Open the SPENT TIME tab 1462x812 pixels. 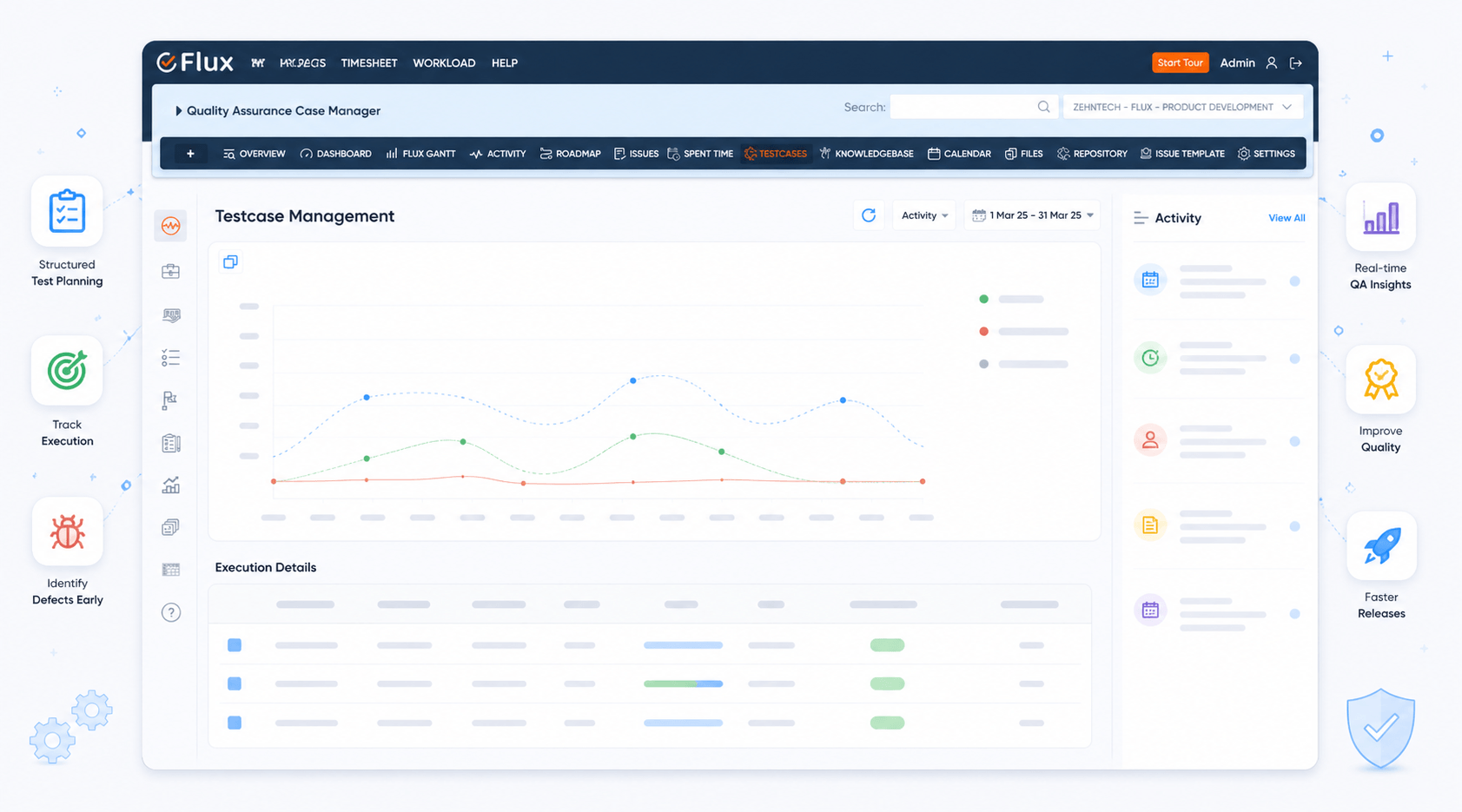click(x=700, y=154)
